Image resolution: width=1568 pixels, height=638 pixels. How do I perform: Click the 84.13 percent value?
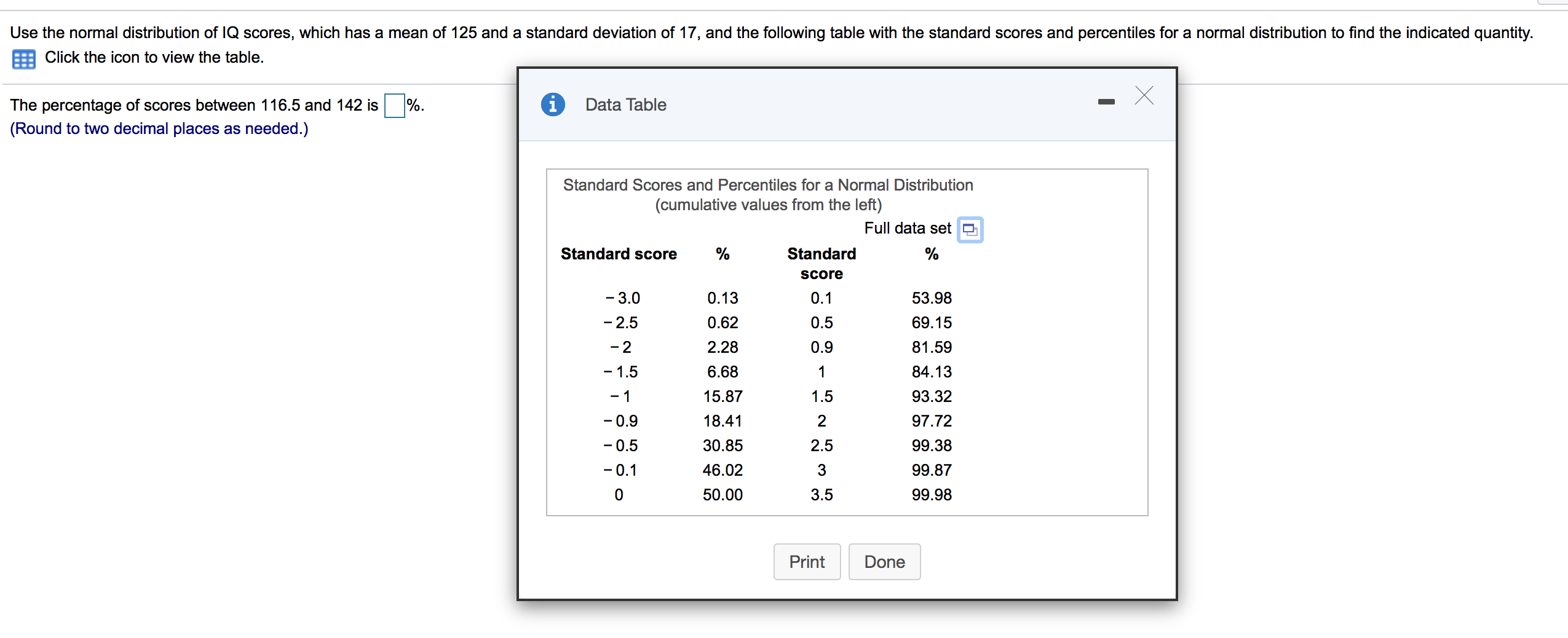click(x=931, y=372)
